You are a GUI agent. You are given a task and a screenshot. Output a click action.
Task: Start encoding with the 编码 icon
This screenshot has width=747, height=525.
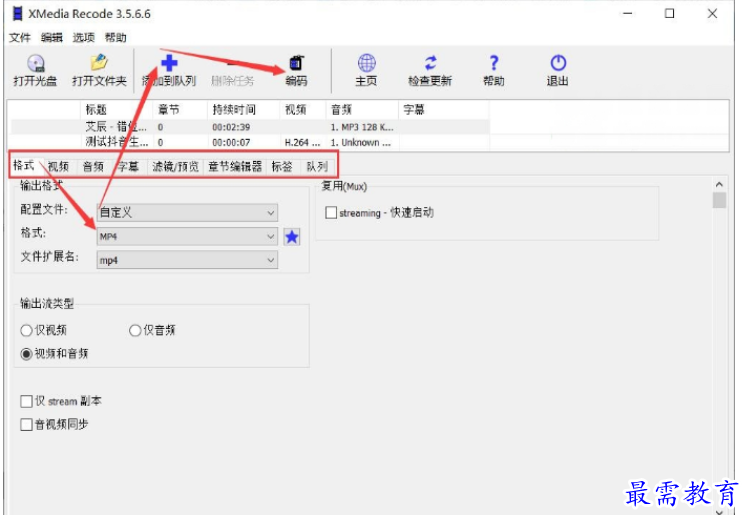[x=296, y=64]
